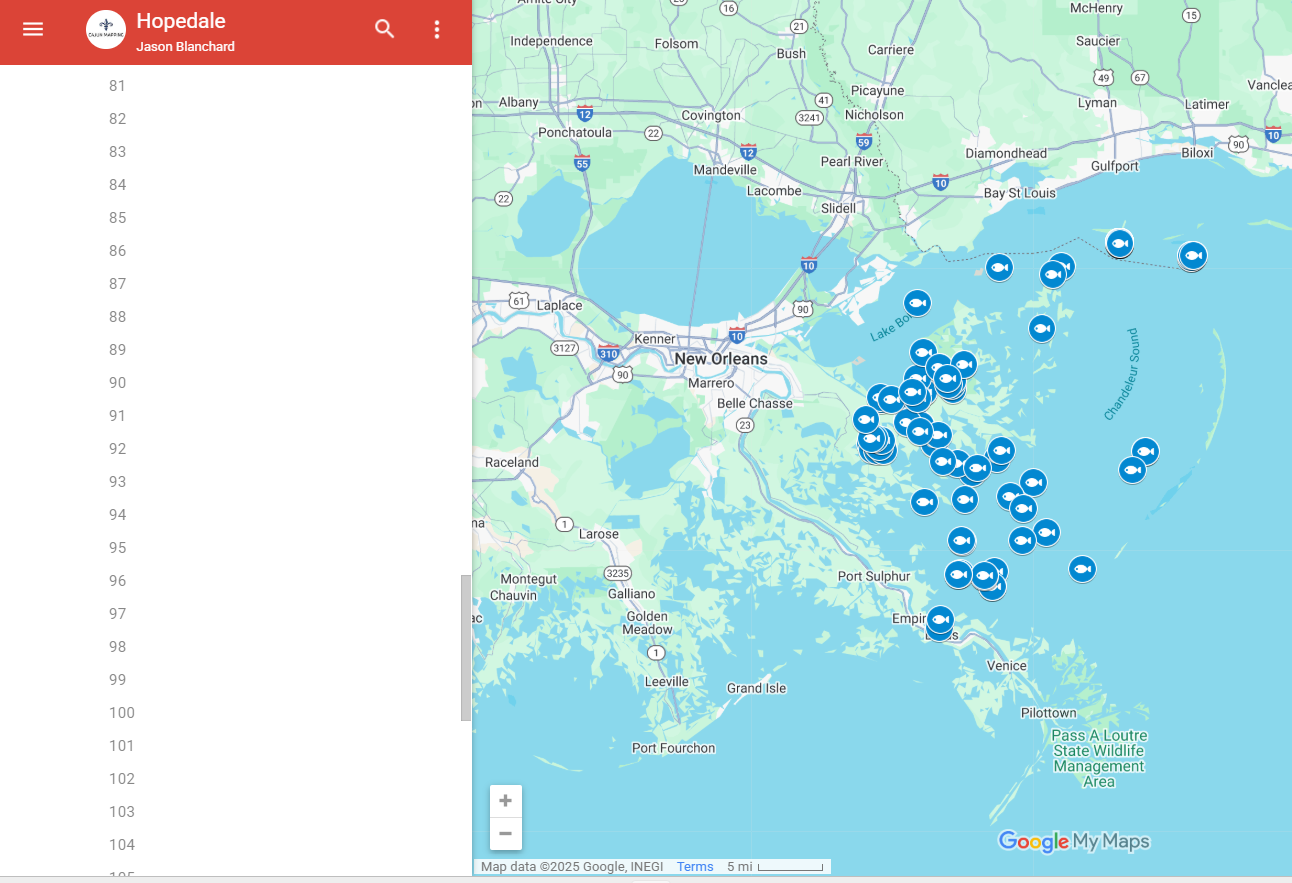The width and height of the screenshot is (1292, 883).
Task: Click the Google My Maps logo
Action: 1074,841
